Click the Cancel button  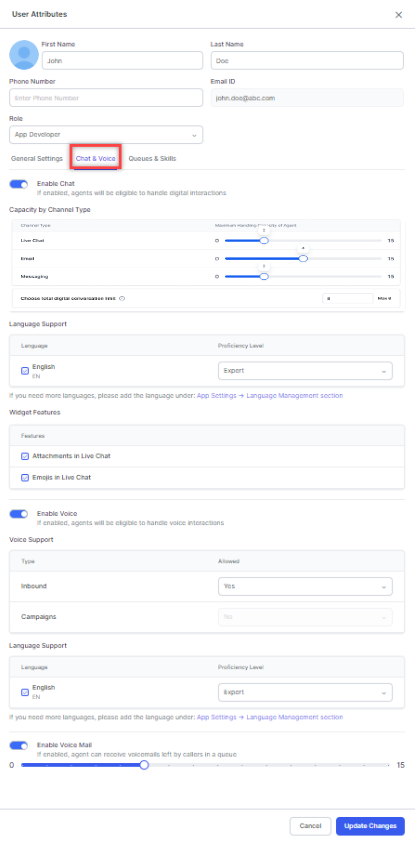tap(310, 826)
